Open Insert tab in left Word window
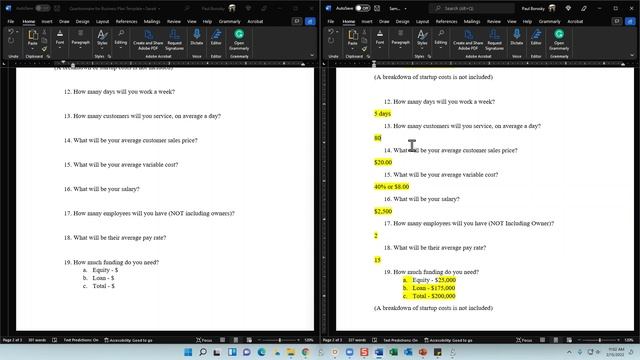The width and height of the screenshot is (640, 360). tap(47, 21)
